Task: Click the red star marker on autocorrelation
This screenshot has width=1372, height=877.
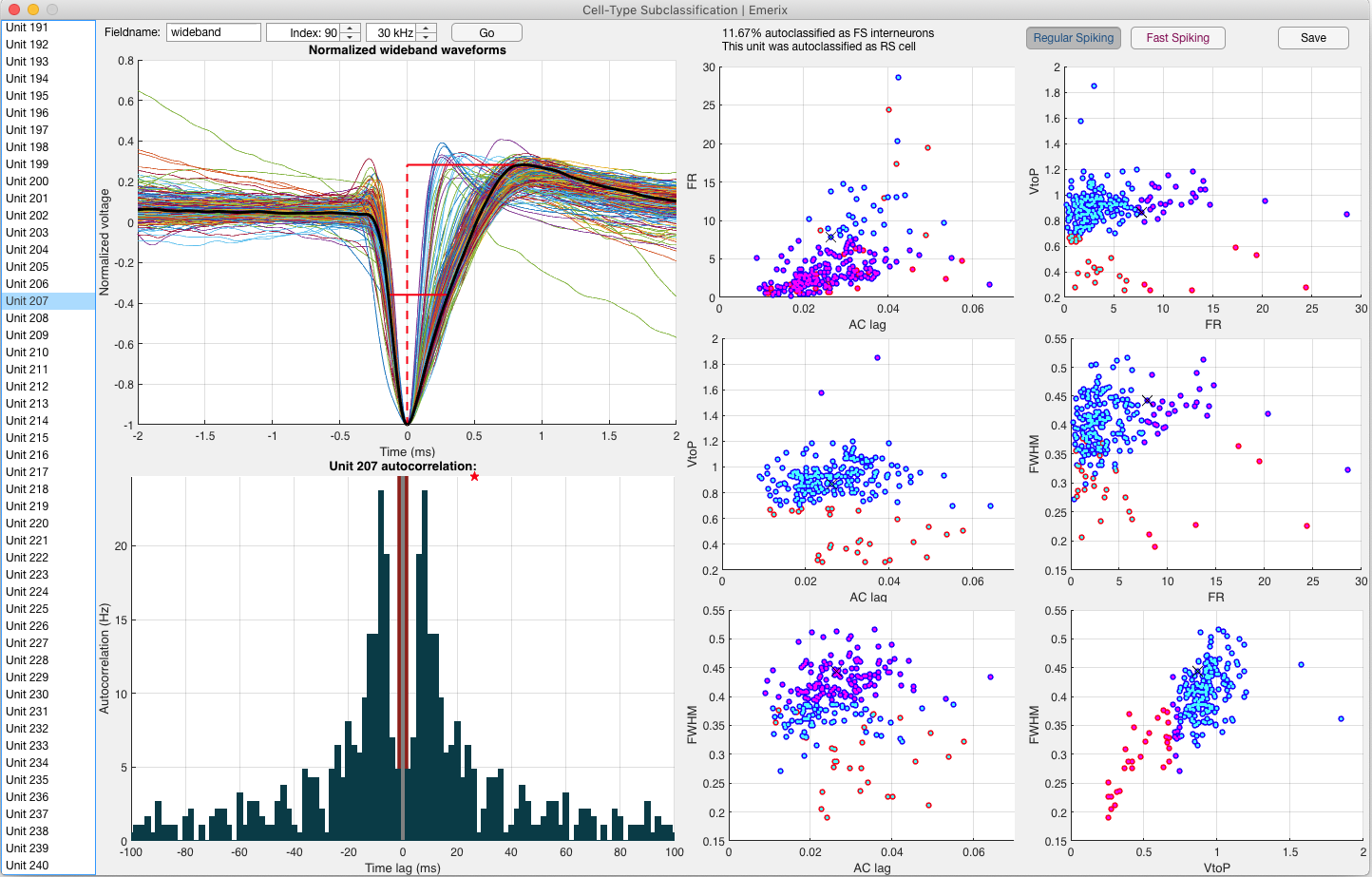Action: [474, 476]
